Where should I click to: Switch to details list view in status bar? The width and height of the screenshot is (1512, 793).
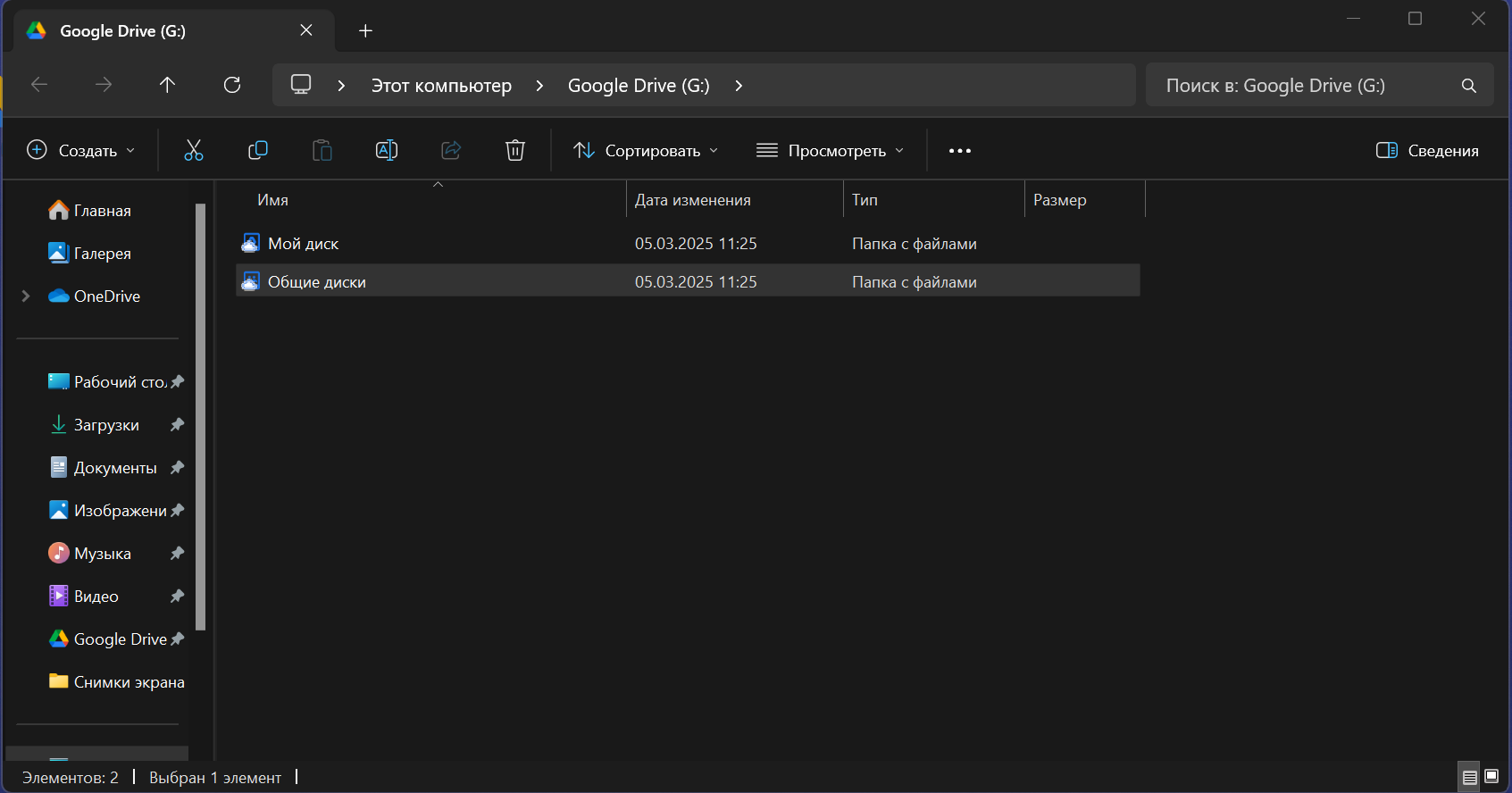1469,778
